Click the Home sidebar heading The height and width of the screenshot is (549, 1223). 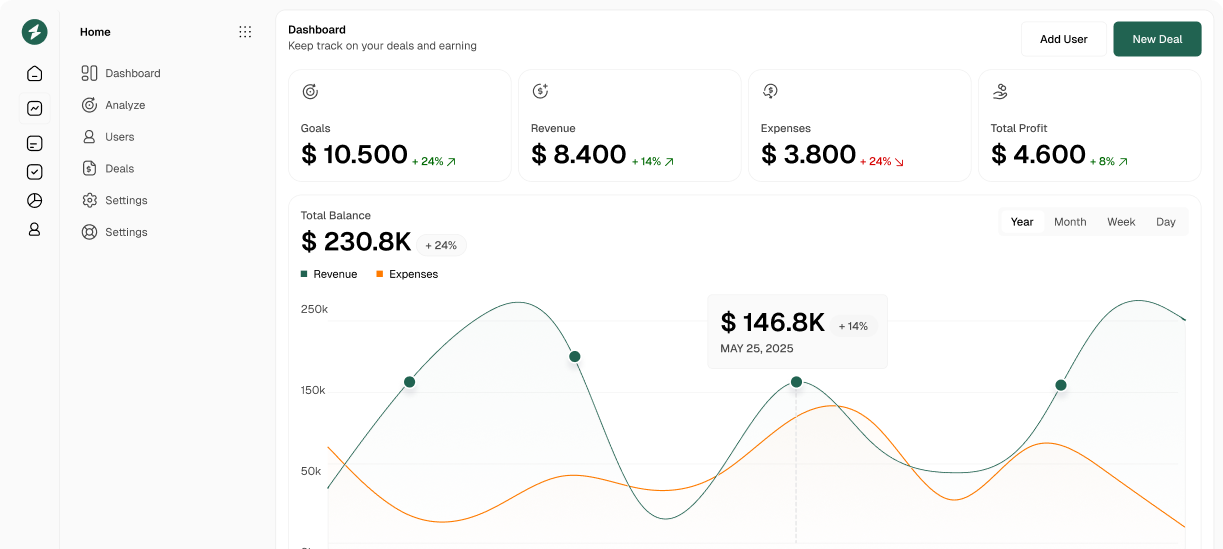point(95,32)
